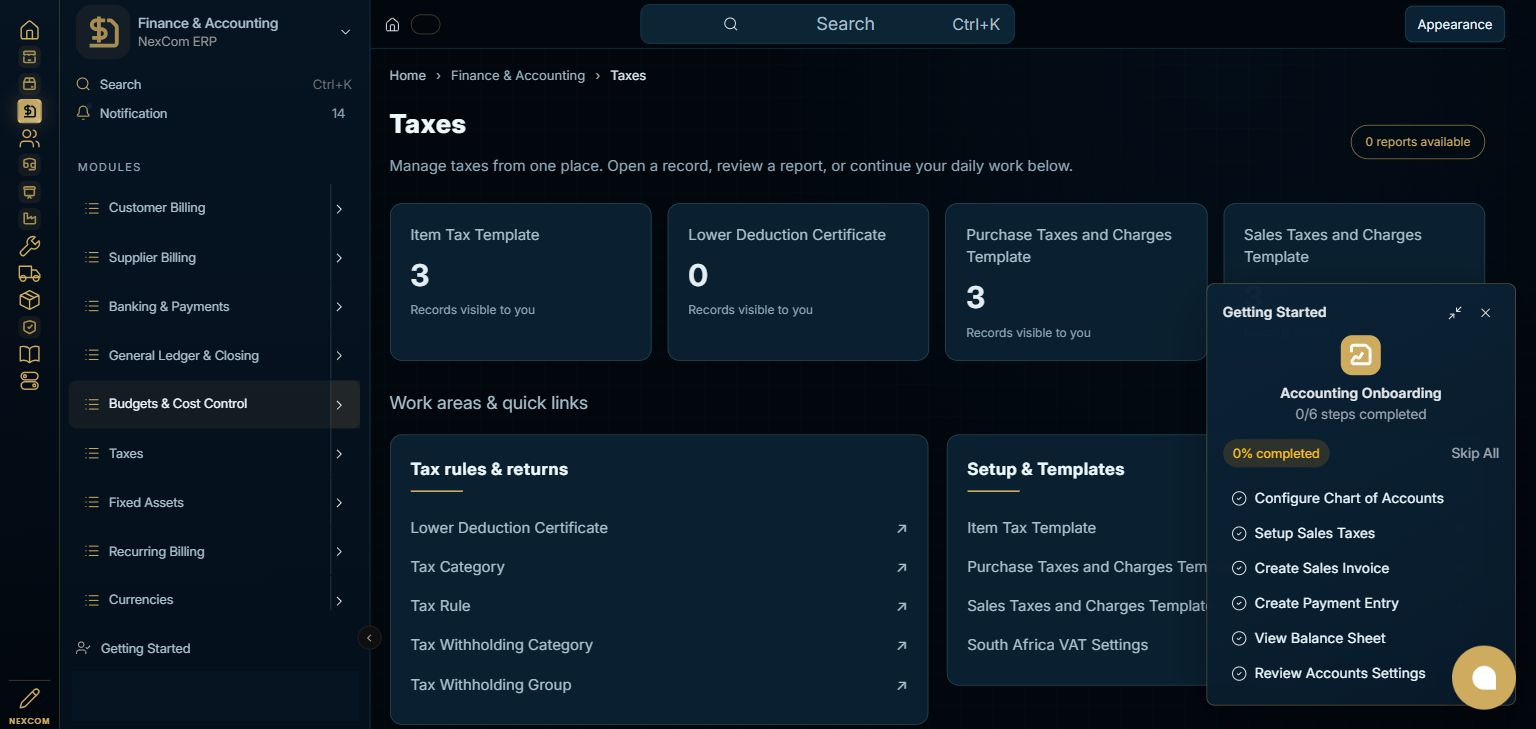This screenshot has height=729, width=1536.
Task: Check off View Balance Sheet step
Action: point(1239,638)
